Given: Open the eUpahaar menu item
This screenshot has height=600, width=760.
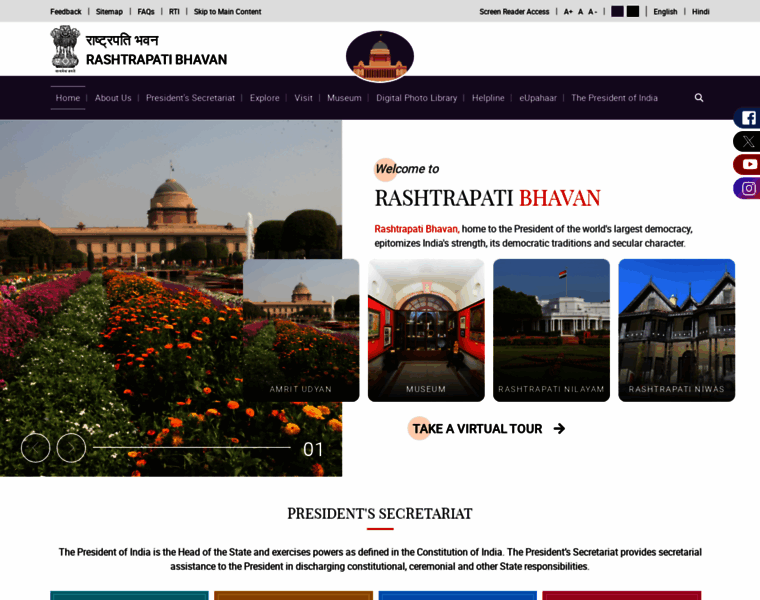Looking at the screenshot, I should click(538, 98).
